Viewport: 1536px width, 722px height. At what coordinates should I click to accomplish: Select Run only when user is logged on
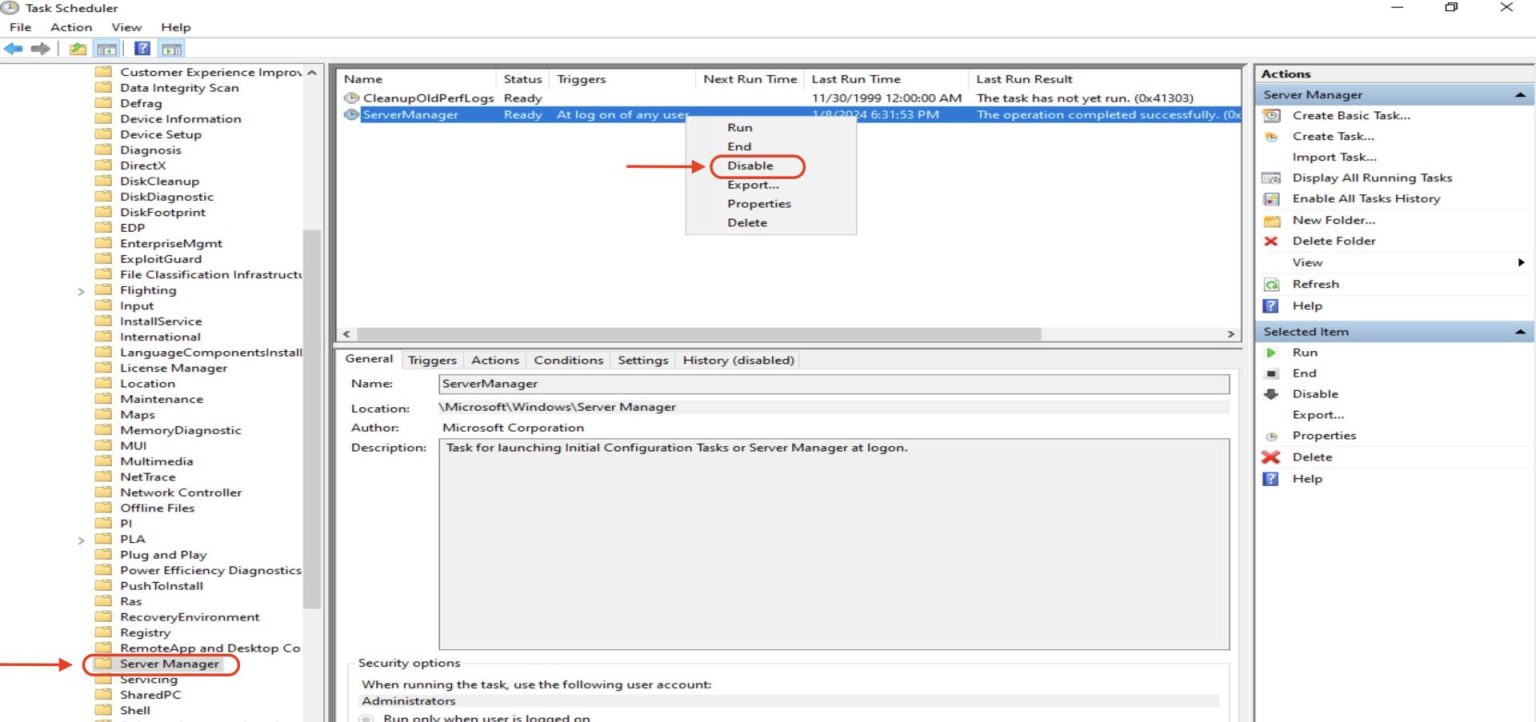pyautogui.click(x=364, y=716)
